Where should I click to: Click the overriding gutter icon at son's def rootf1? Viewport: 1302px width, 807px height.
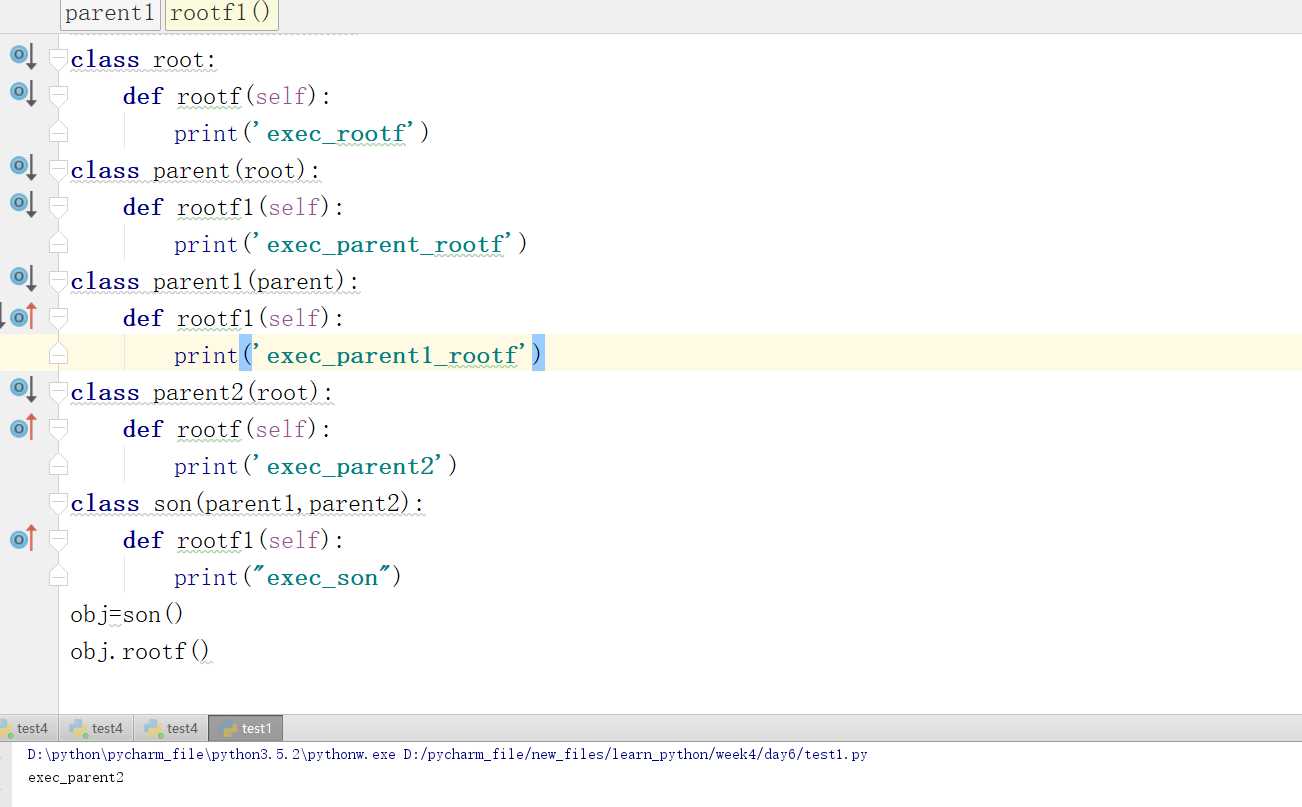pos(23,539)
